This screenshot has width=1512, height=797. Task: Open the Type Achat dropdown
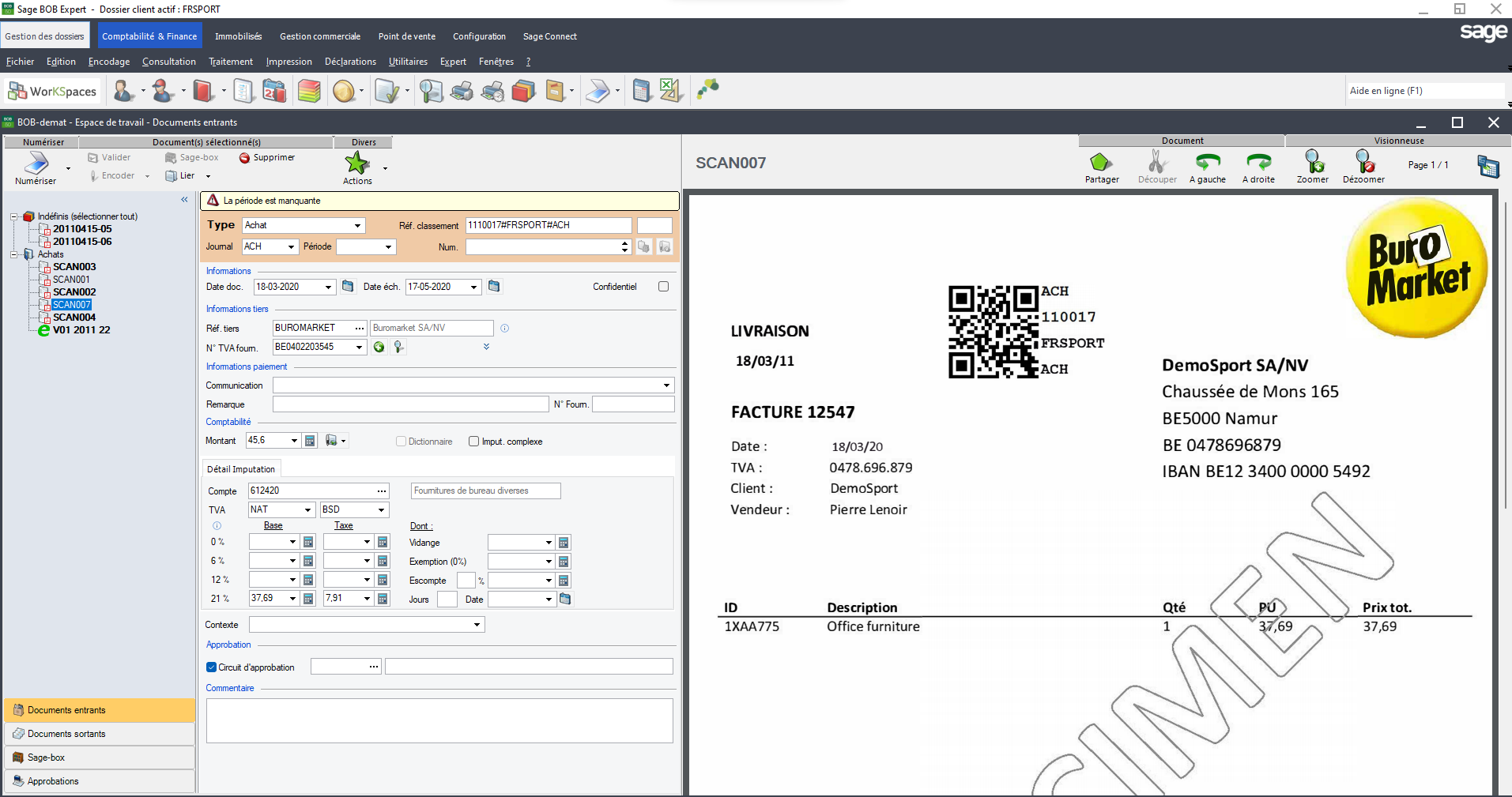coord(357,226)
